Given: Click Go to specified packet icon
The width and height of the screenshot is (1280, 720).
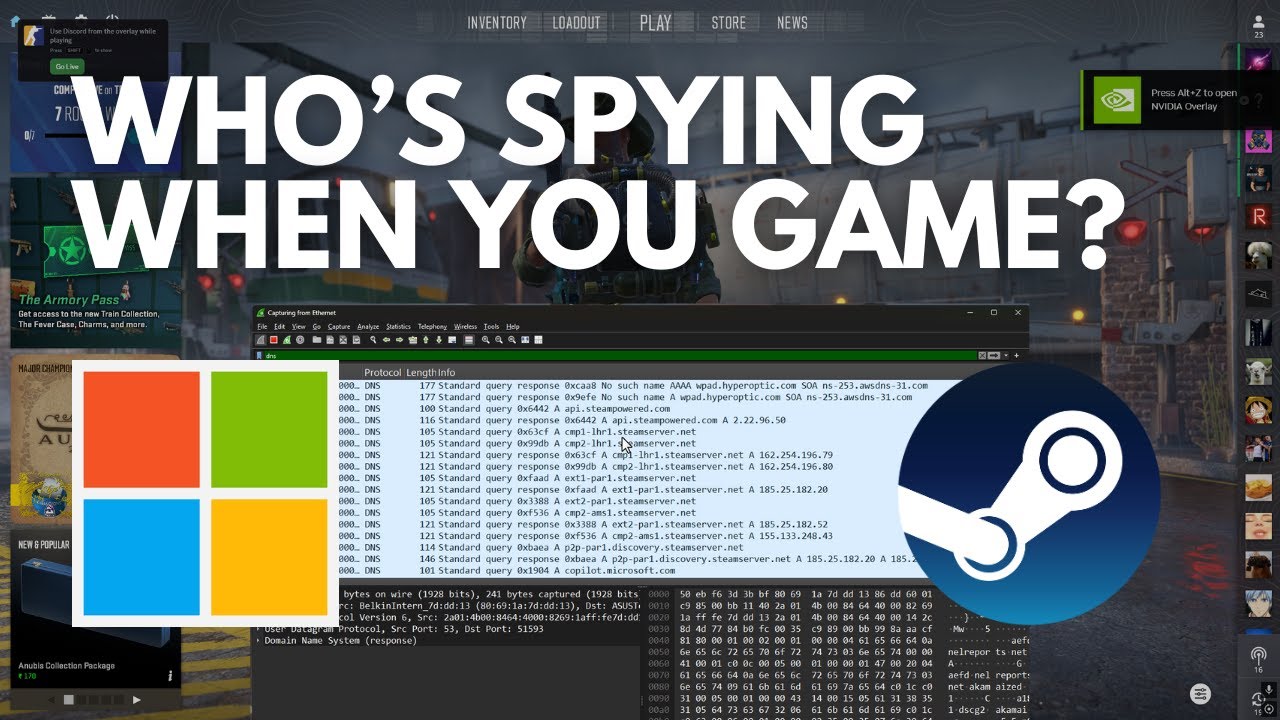Looking at the screenshot, I should tap(413, 340).
